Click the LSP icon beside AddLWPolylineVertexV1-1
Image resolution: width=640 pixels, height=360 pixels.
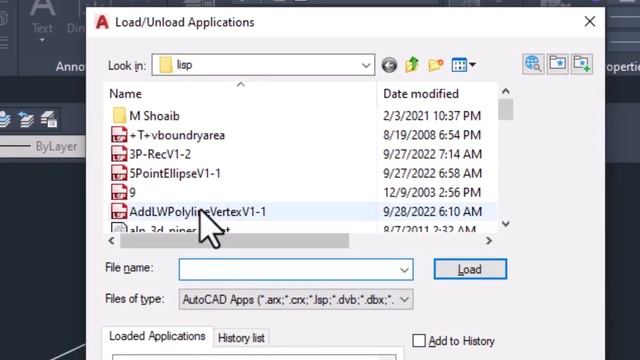click(x=119, y=212)
